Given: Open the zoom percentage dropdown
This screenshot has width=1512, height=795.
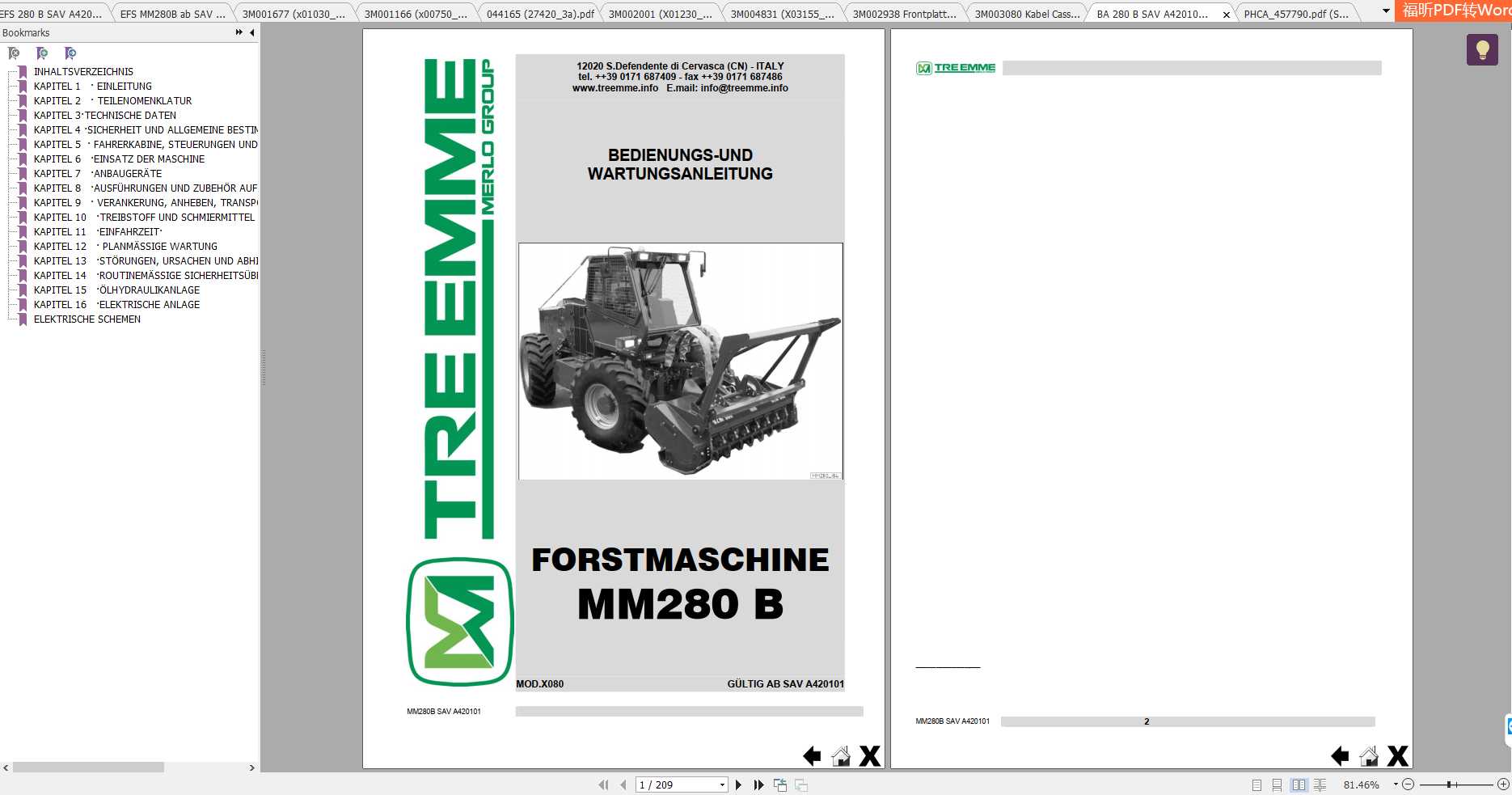Looking at the screenshot, I should coord(1395,784).
